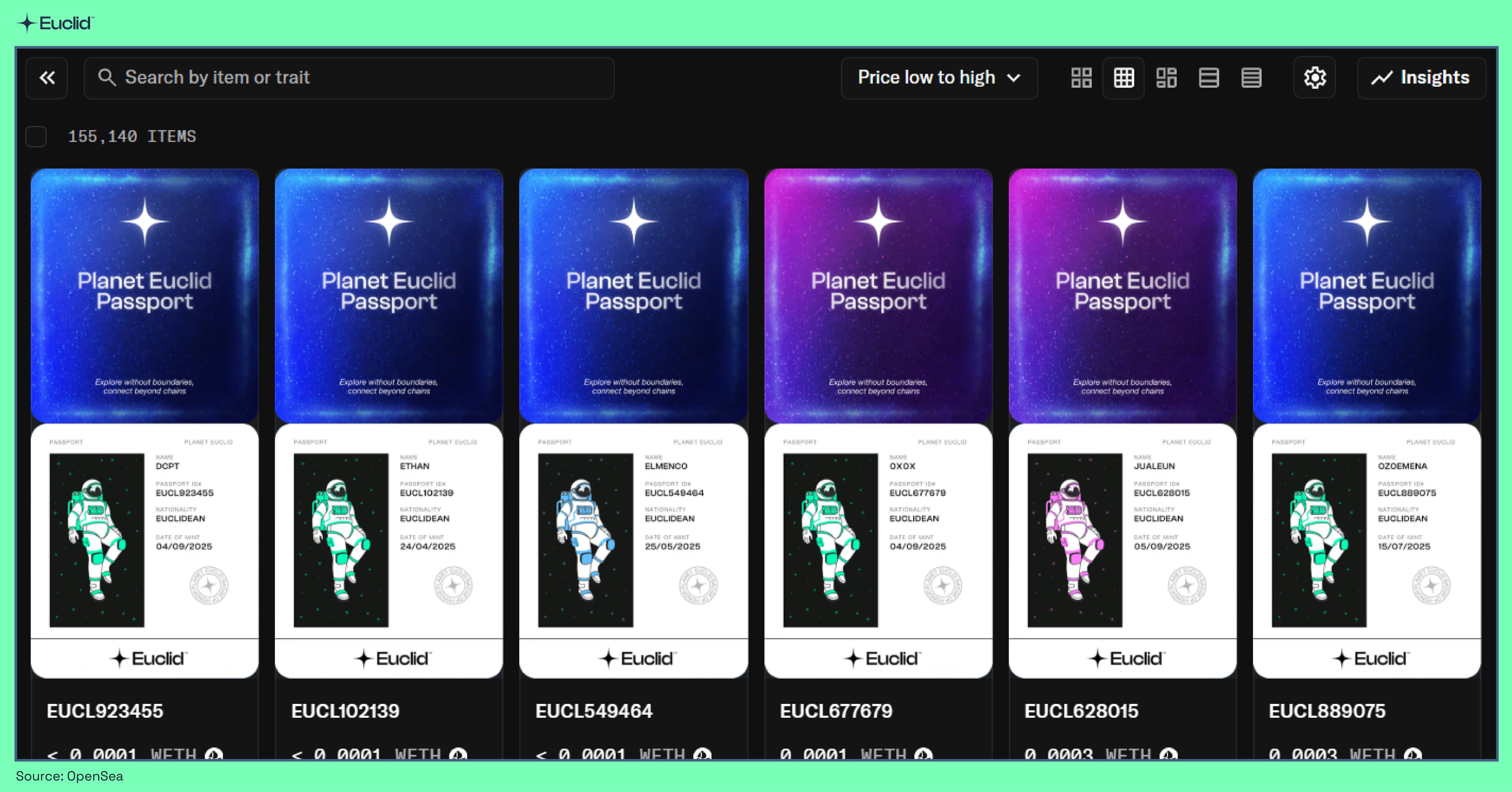Image resolution: width=1512 pixels, height=792 pixels.
Task: Open the EUCL549464 item title
Action: [x=594, y=711]
